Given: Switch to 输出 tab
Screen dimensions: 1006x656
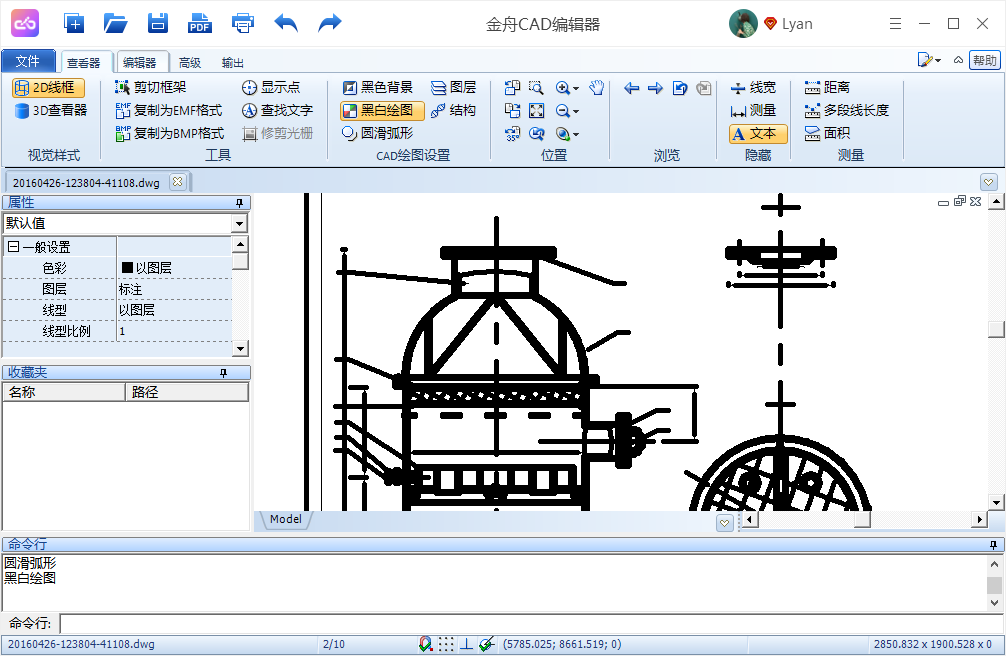Looking at the screenshot, I should tap(233, 62).
